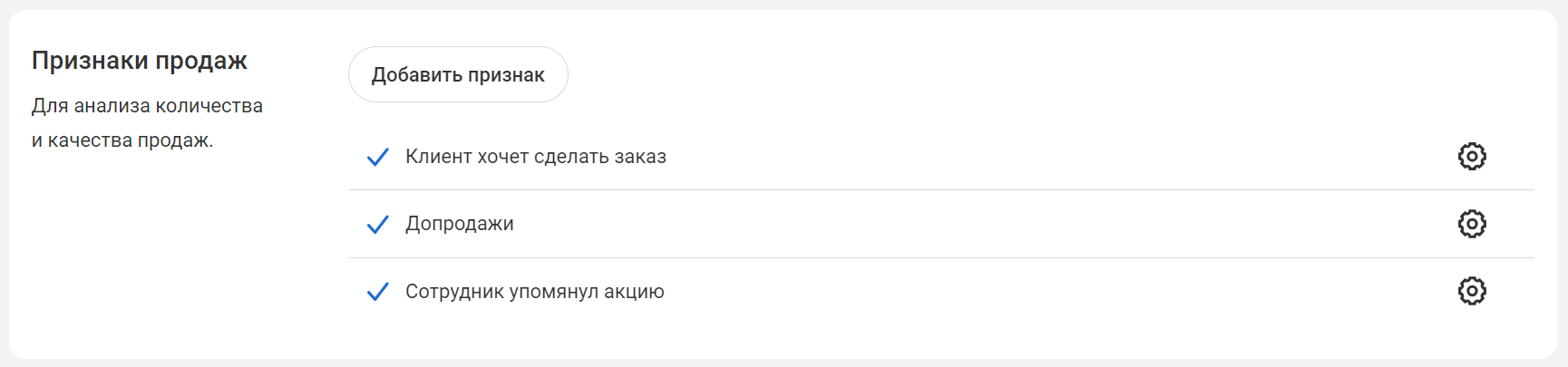Image resolution: width=1568 pixels, height=367 pixels.
Task: Open the gear settings for Допродажи
Action: (1471, 224)
